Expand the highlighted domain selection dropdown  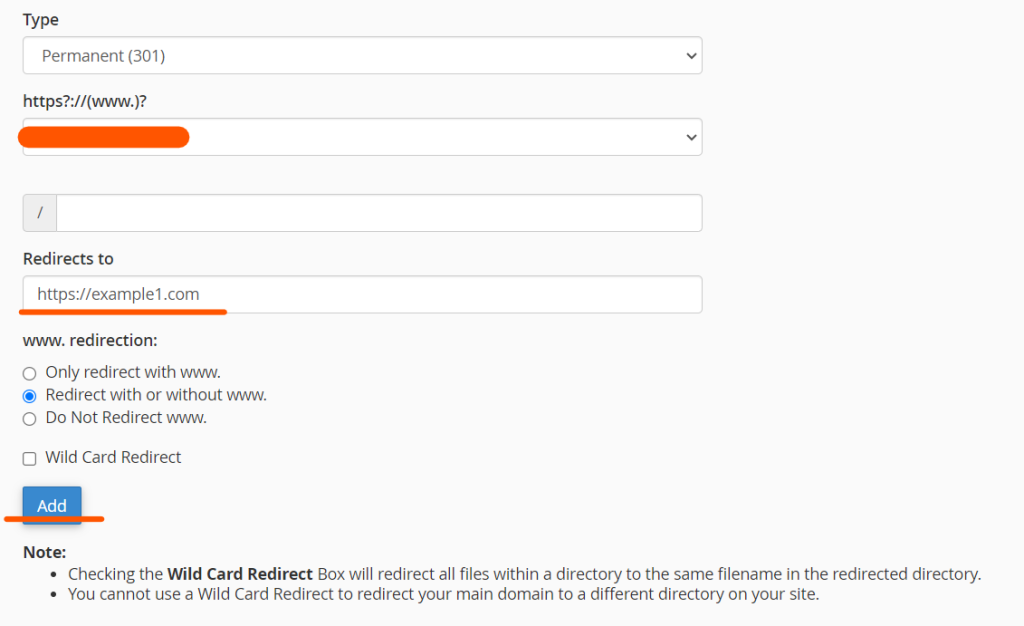(360, 137)
